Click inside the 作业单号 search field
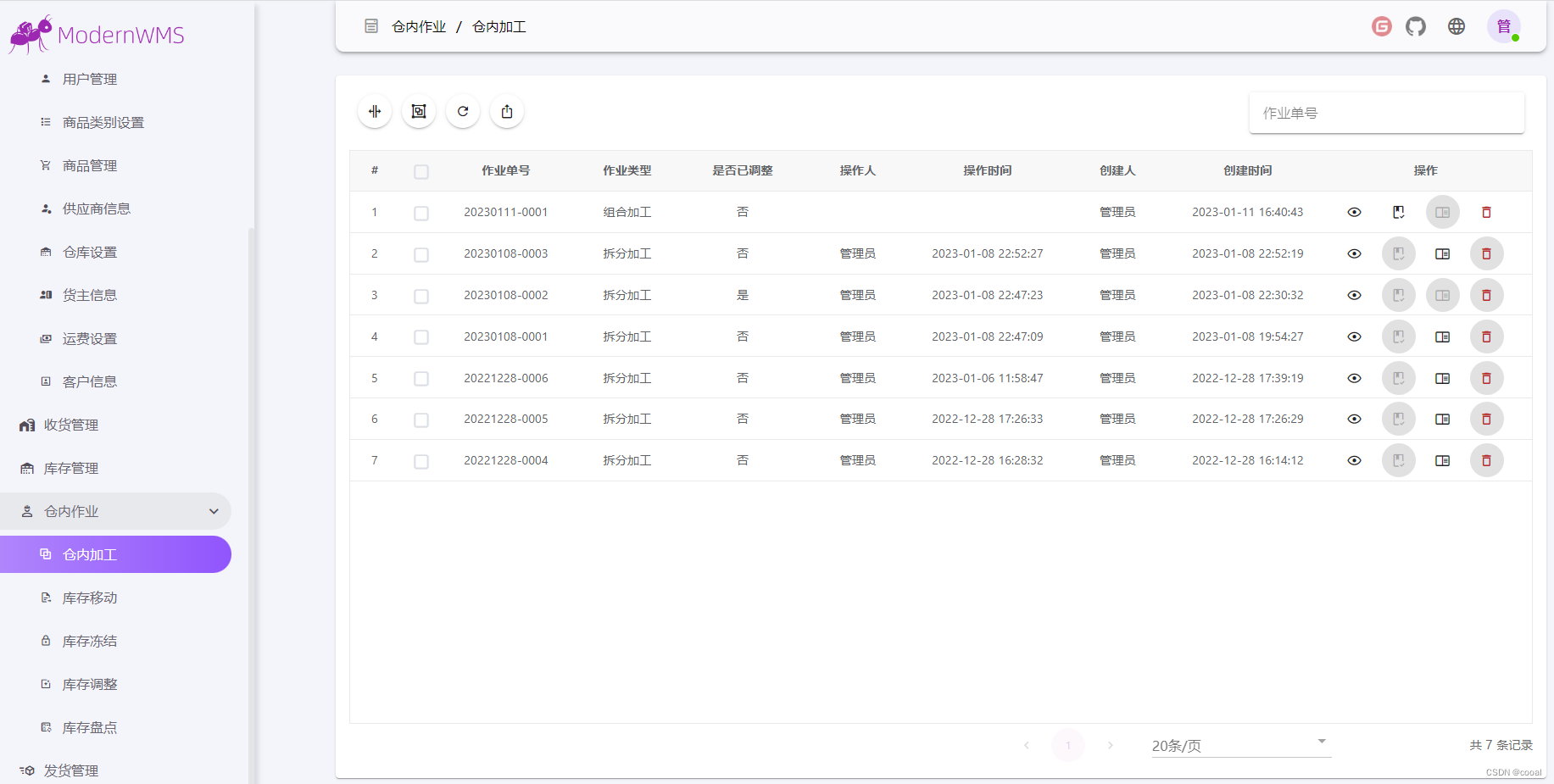The height and width of the screenshot is (784, 1554). tap(1386, 112)
